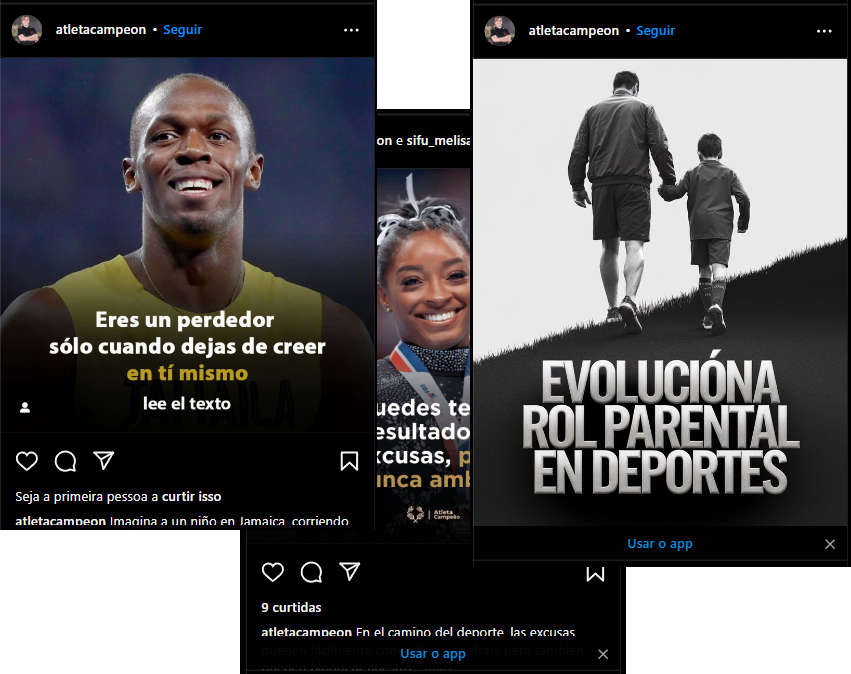Screen dimensions: 851x674
Task: Like the Usain Bolt post with heart icon
Action: pyautogui.click(x=27, y=461)
